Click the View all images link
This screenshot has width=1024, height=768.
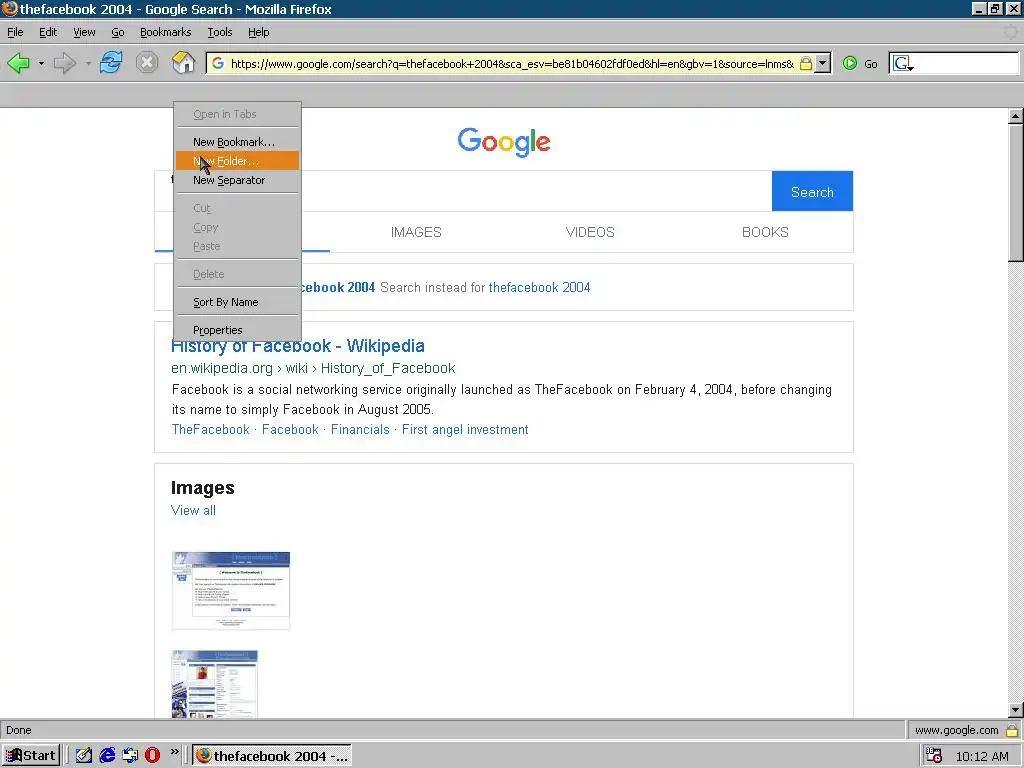pos(193,510)
